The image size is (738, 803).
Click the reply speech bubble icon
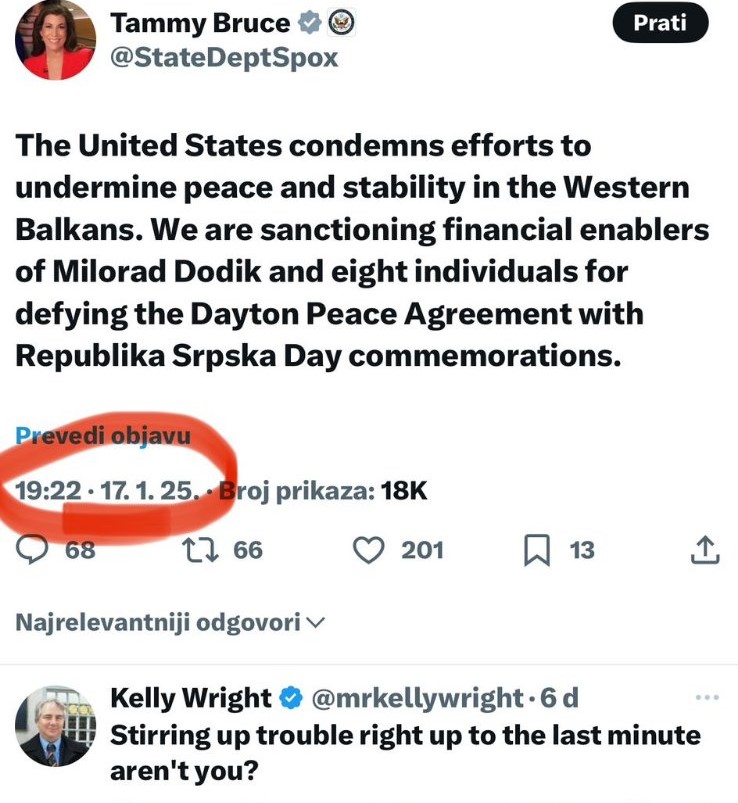[x=37, y=549]
